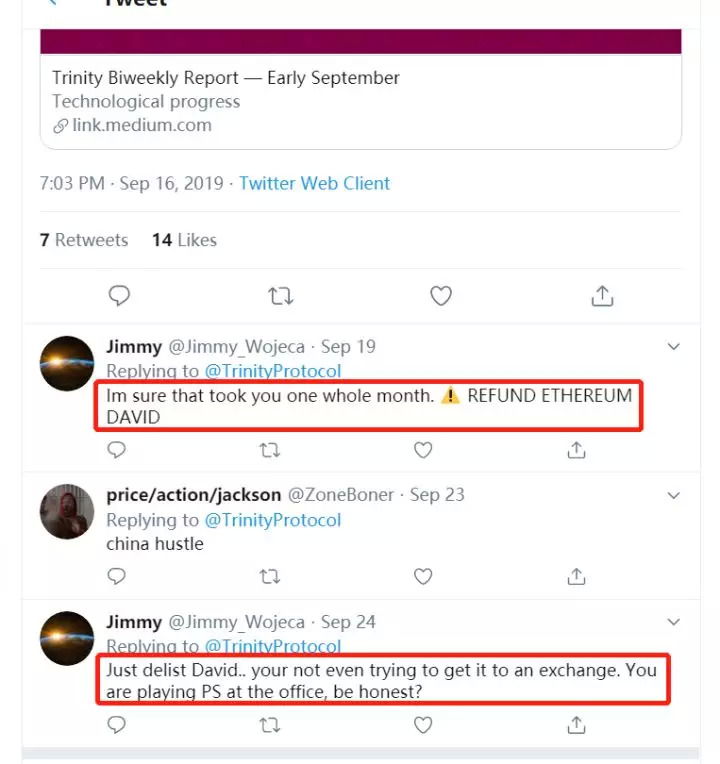View the 14 Likes list
The height and width of the screenshot is (764, 720).
184,240
